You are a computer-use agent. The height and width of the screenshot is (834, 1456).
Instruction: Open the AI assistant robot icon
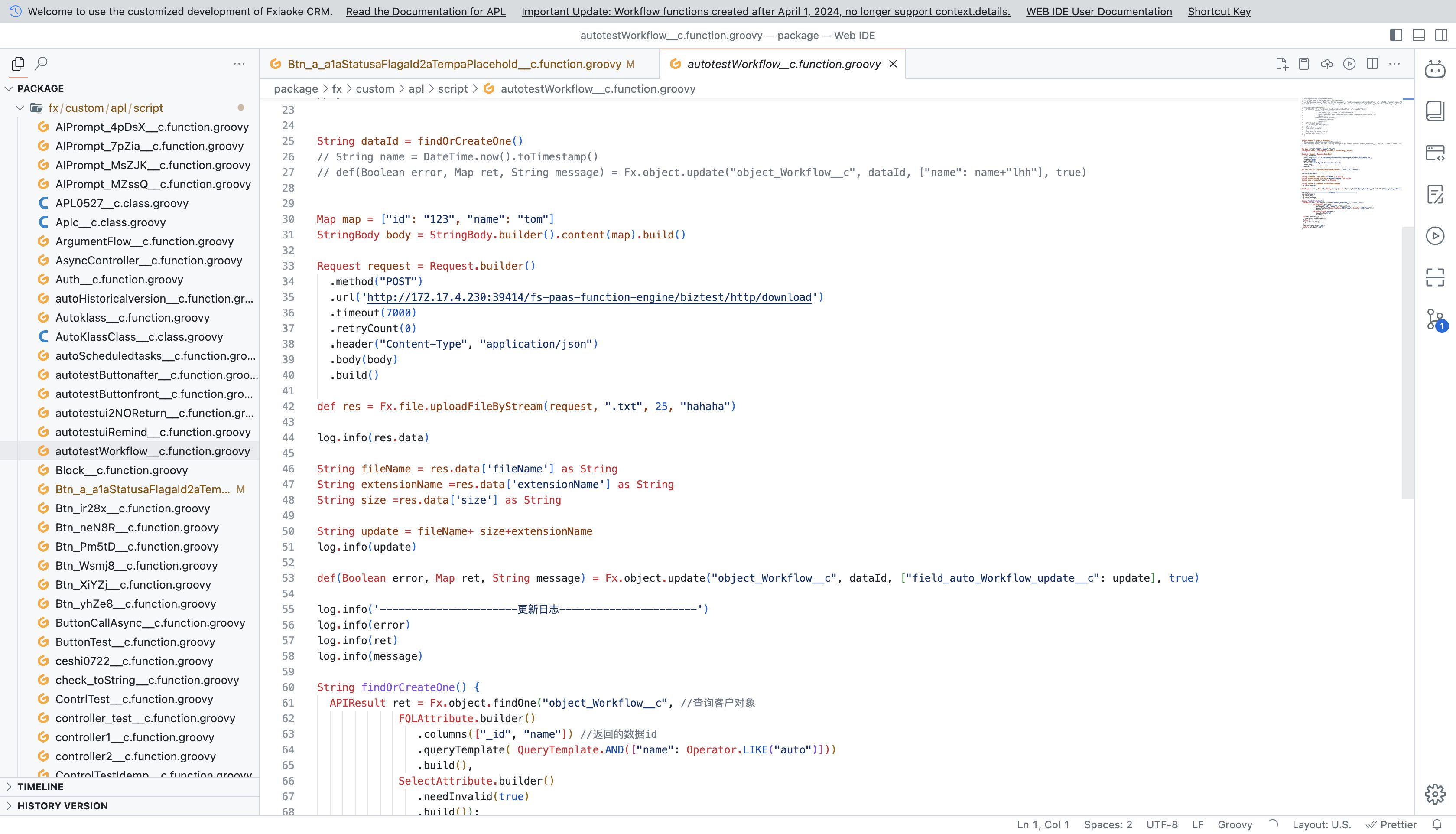(x=1435, y=69)
